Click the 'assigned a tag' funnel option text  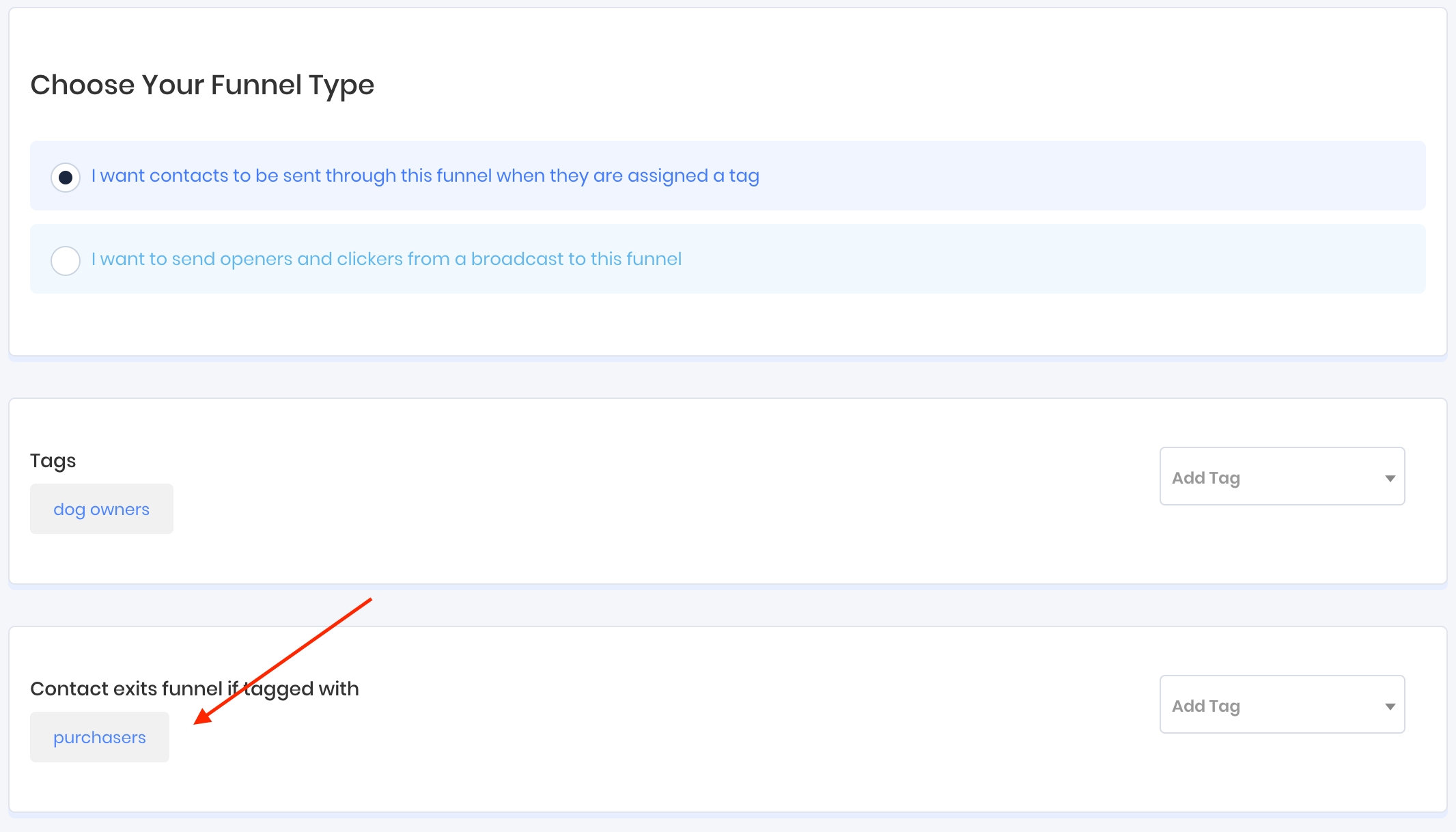(425, 176)
